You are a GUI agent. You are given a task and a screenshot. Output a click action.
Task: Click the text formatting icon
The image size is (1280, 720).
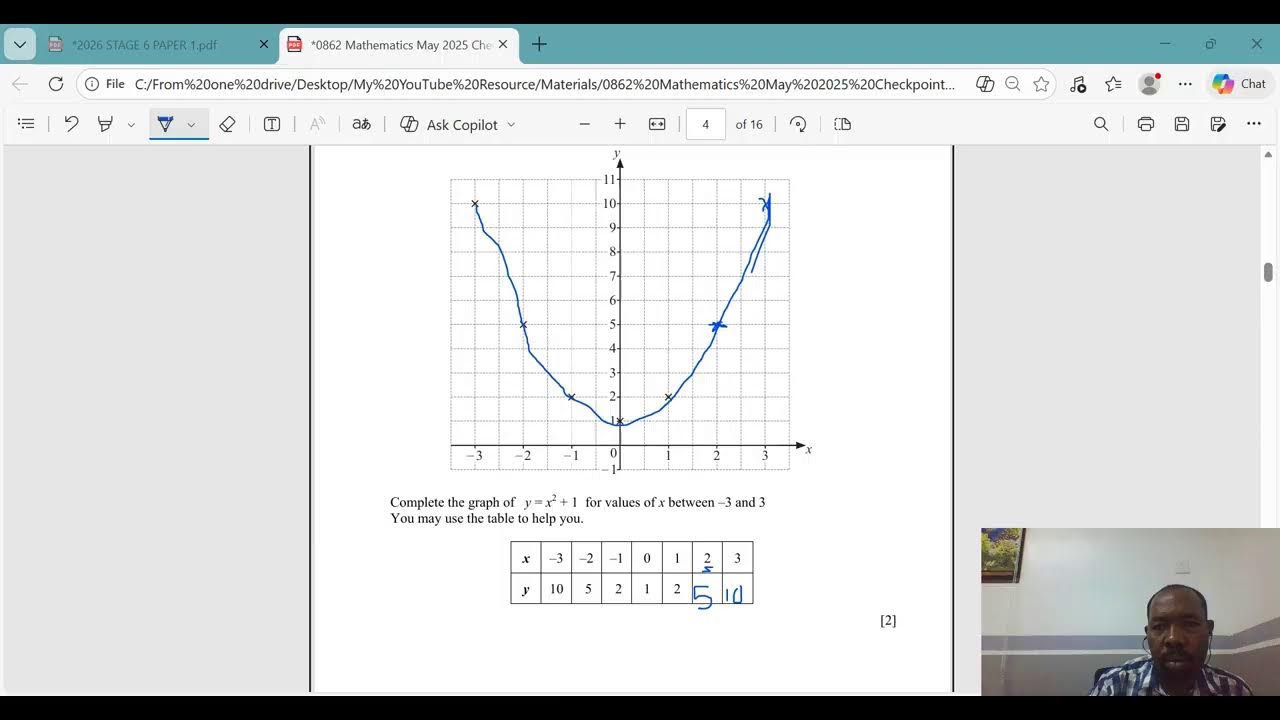pos(317,124)
